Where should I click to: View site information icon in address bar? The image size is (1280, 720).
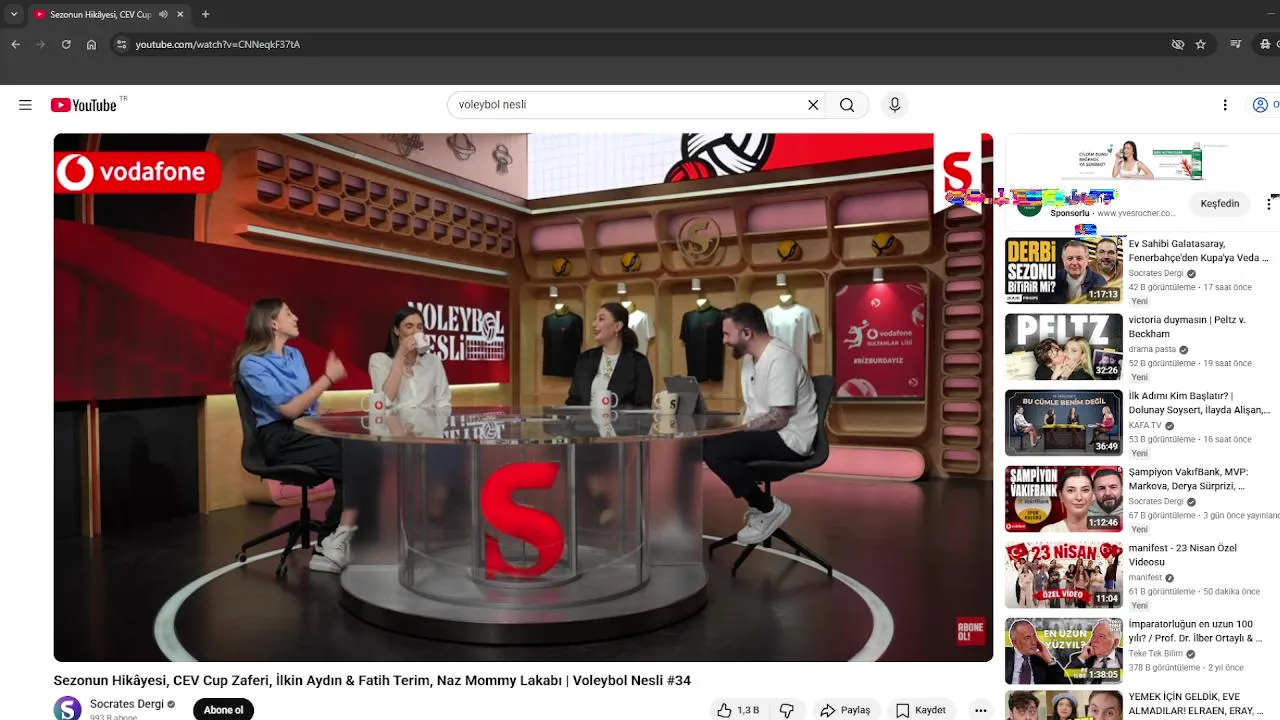pyautogui.click(x=121, y=44)
